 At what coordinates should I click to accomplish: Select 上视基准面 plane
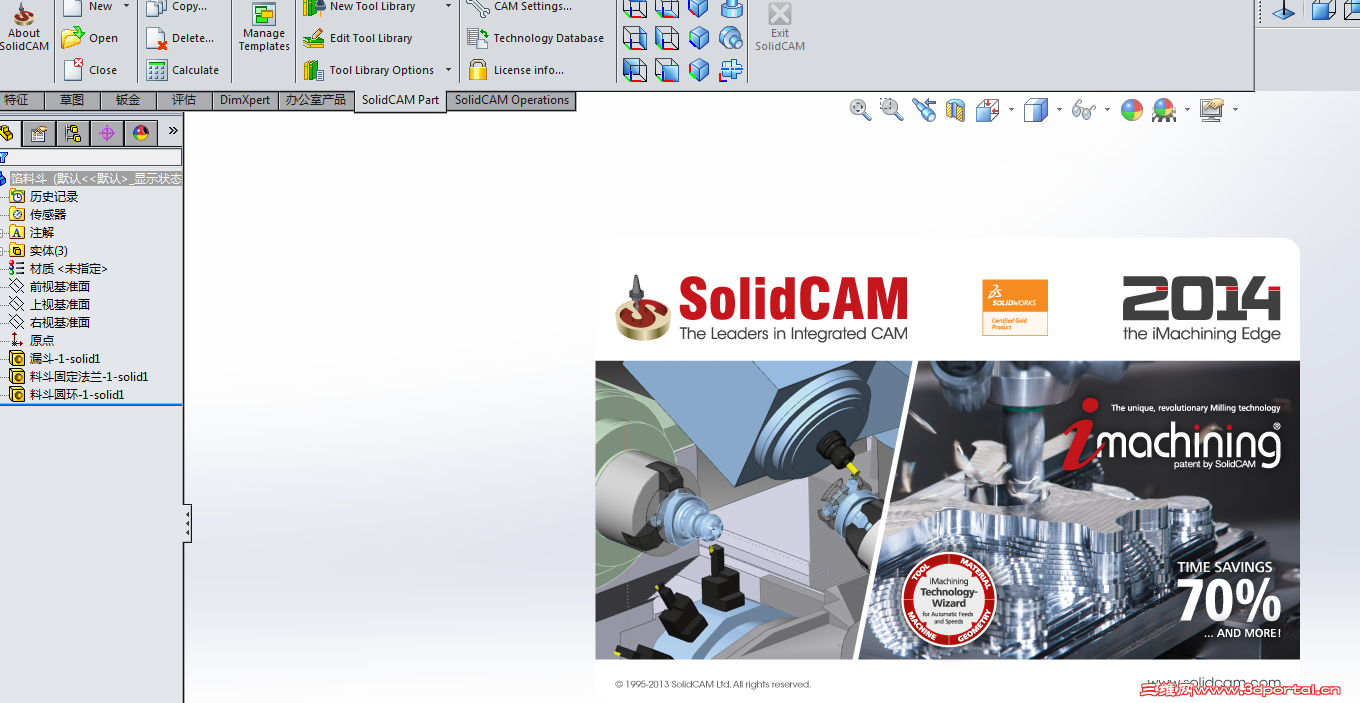[x=60, y=305]
